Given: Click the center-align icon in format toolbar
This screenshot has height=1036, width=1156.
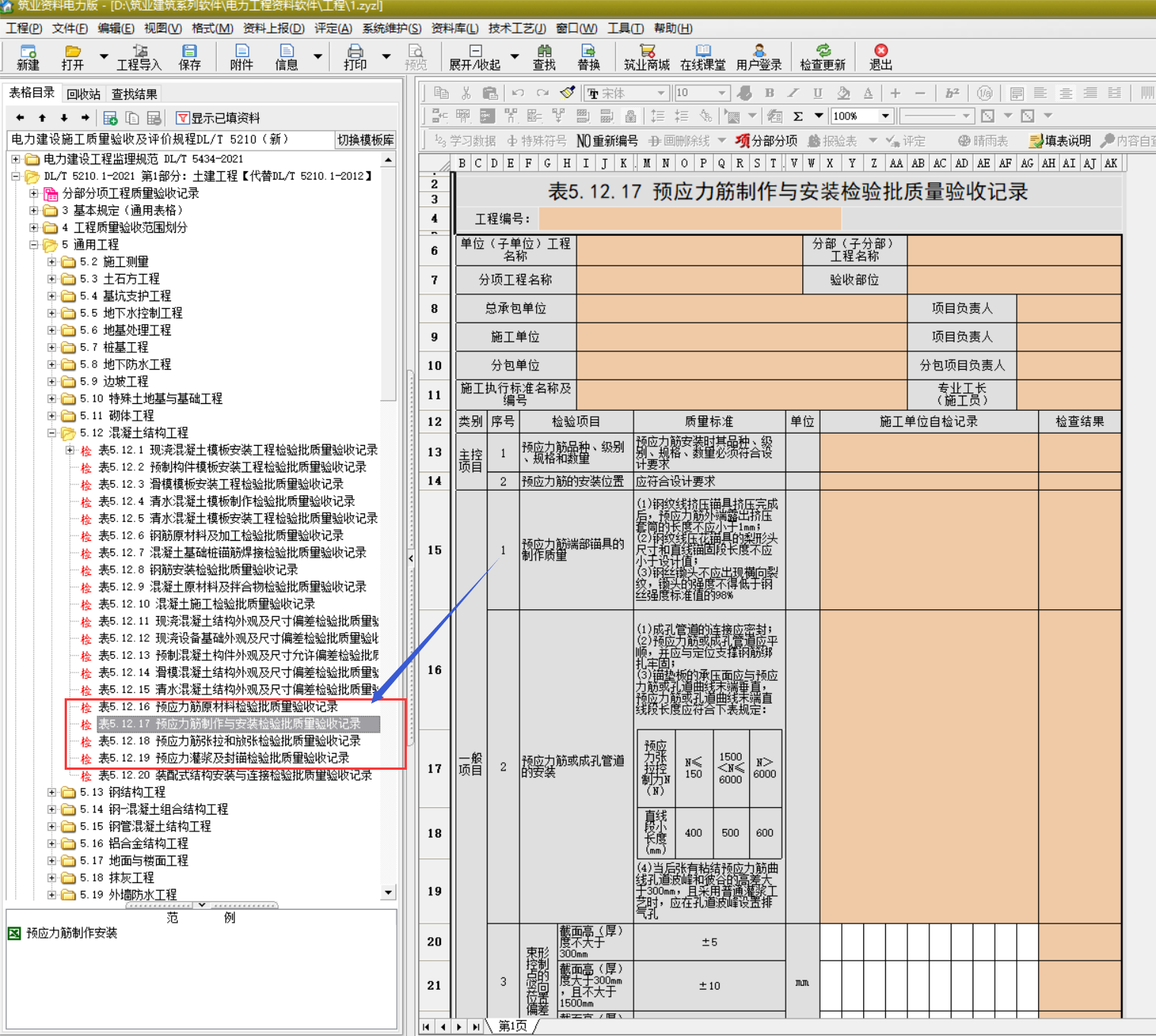Looking at the screenshot, I should [1065, 93].
